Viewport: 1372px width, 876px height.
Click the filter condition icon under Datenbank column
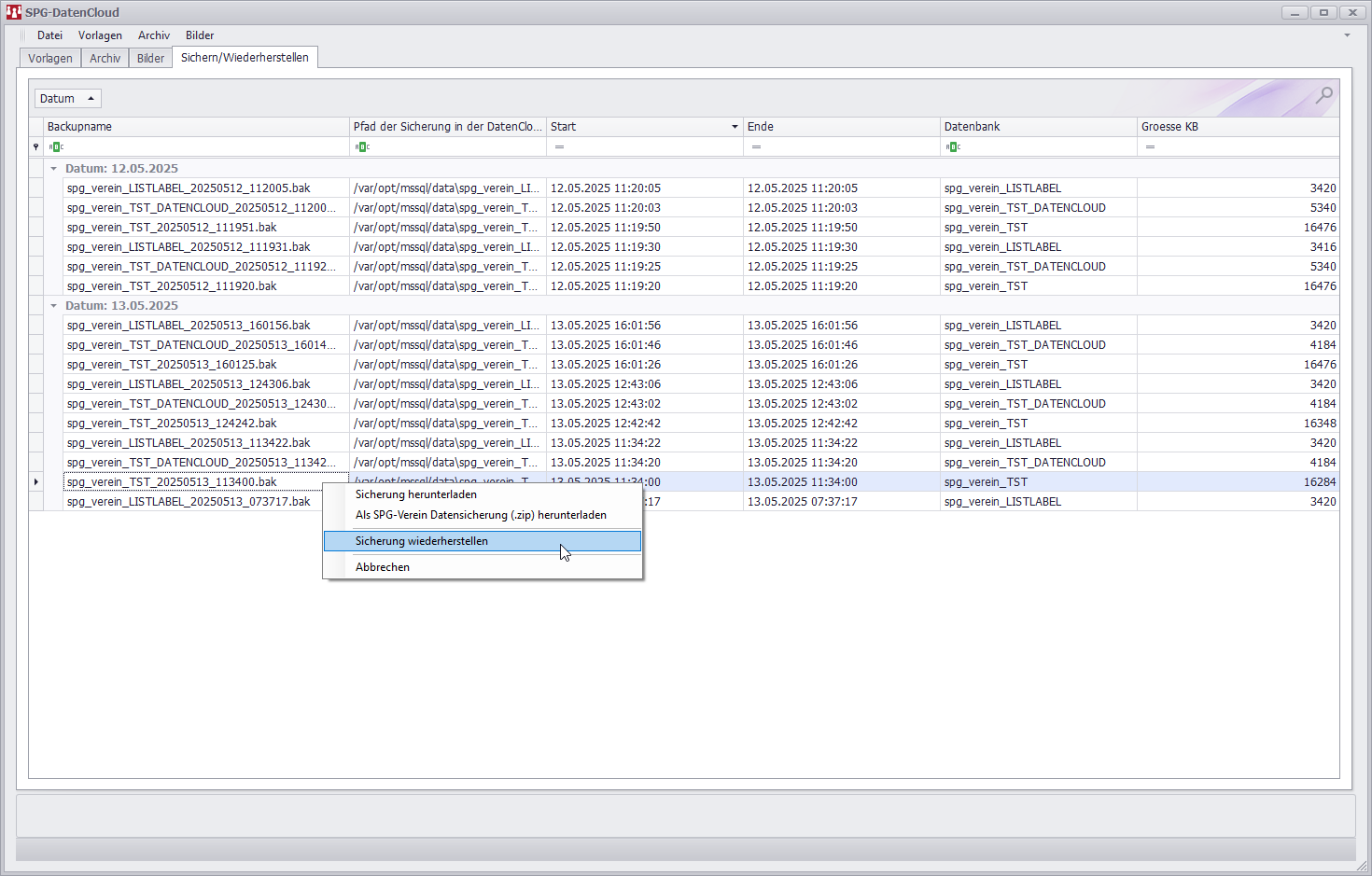[x=953, y=146]
